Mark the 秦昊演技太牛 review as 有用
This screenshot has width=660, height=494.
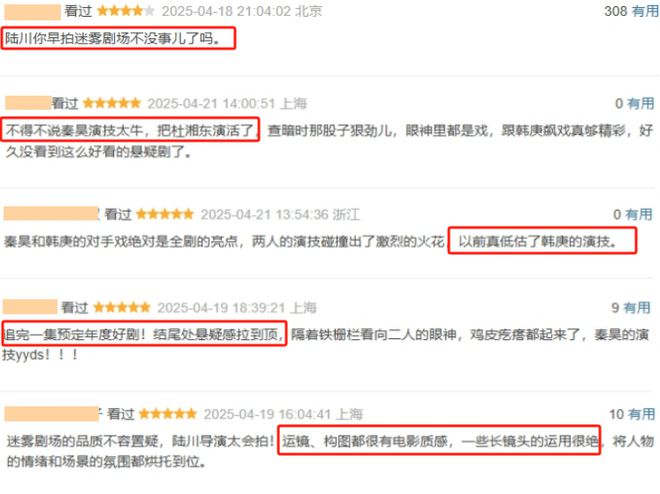pyautogui.click(x=635, y=104)
